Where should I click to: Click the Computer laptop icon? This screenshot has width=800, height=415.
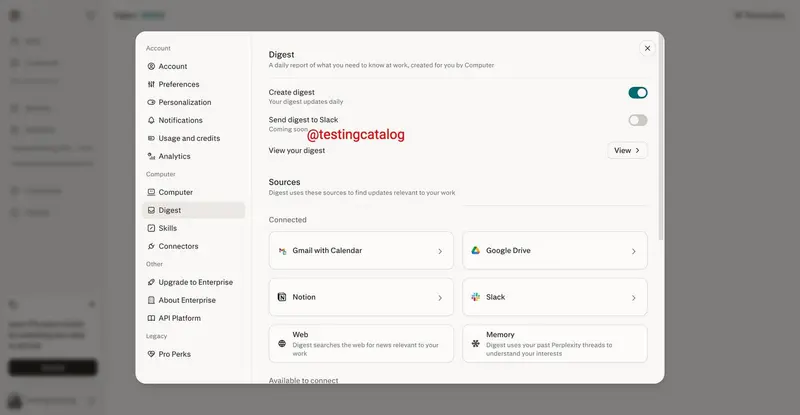(x=151, y=192)
